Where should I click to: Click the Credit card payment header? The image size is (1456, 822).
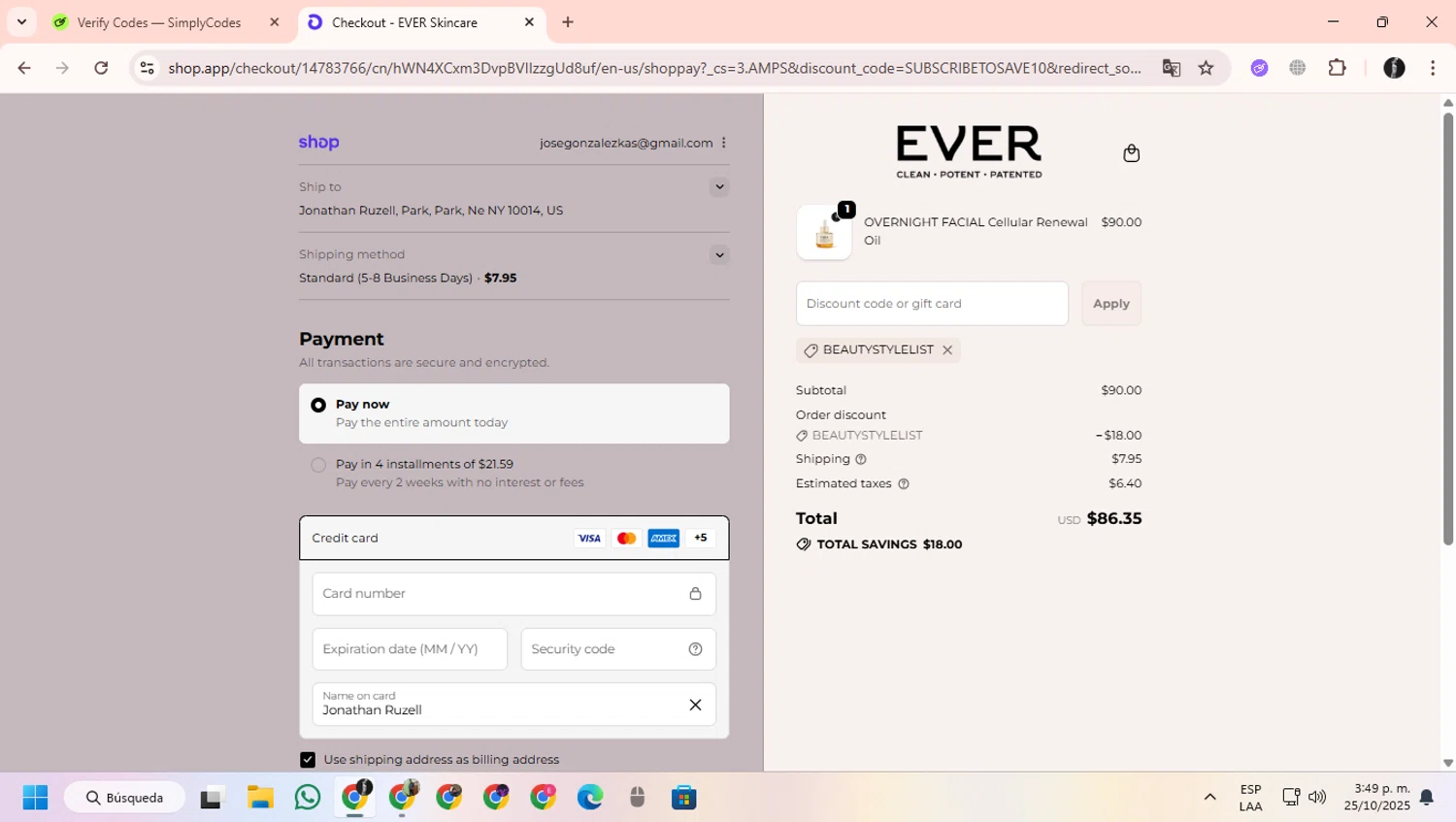click(513, 538)
